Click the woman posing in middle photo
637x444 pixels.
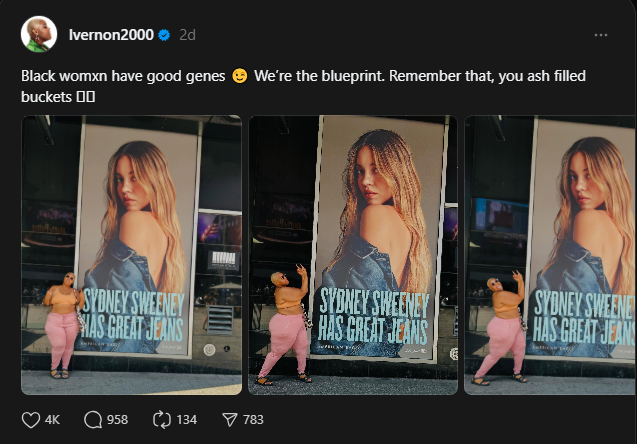point(286,324)
